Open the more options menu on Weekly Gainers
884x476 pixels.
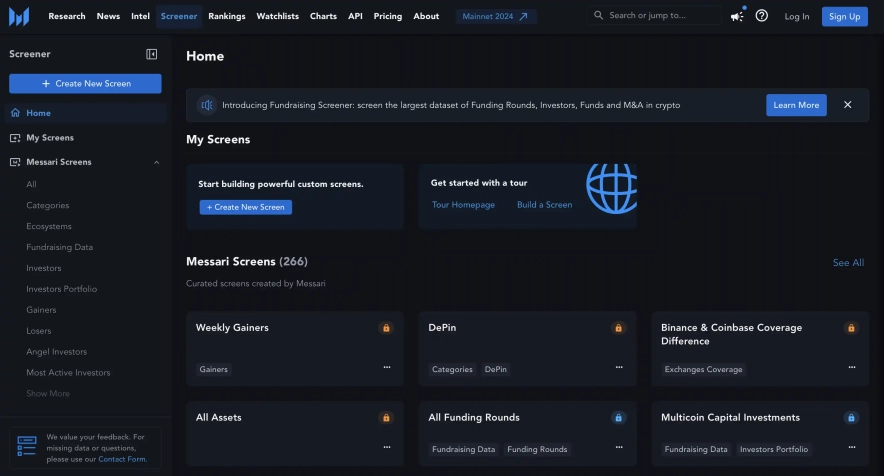click(x=386, y=367)
